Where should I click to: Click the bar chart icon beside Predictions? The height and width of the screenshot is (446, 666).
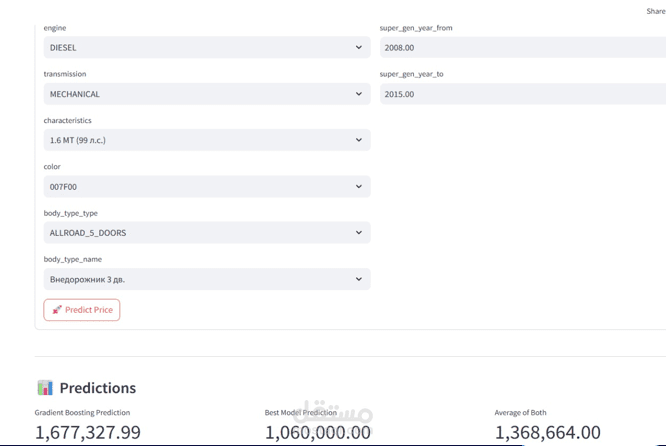click(x=45, y=388)
